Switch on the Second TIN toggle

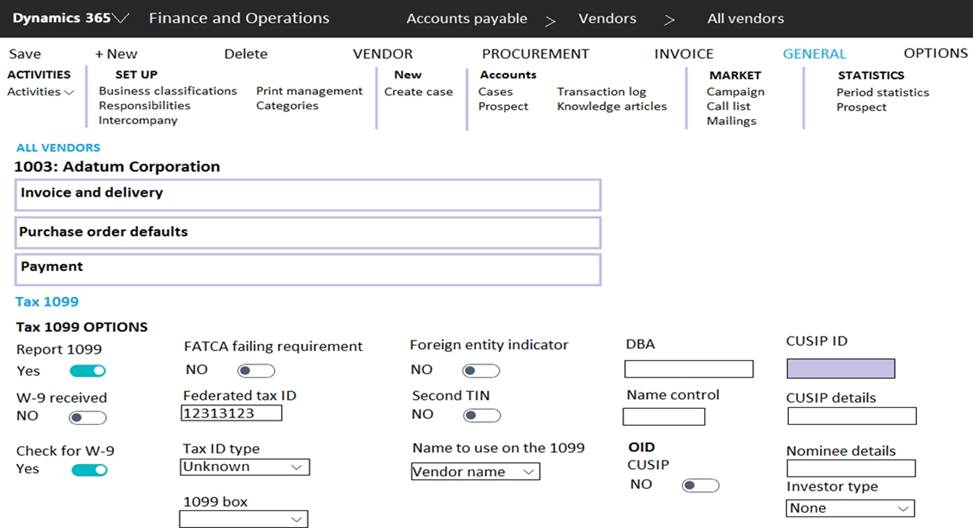pyautogui.click(x=481, y=415)
